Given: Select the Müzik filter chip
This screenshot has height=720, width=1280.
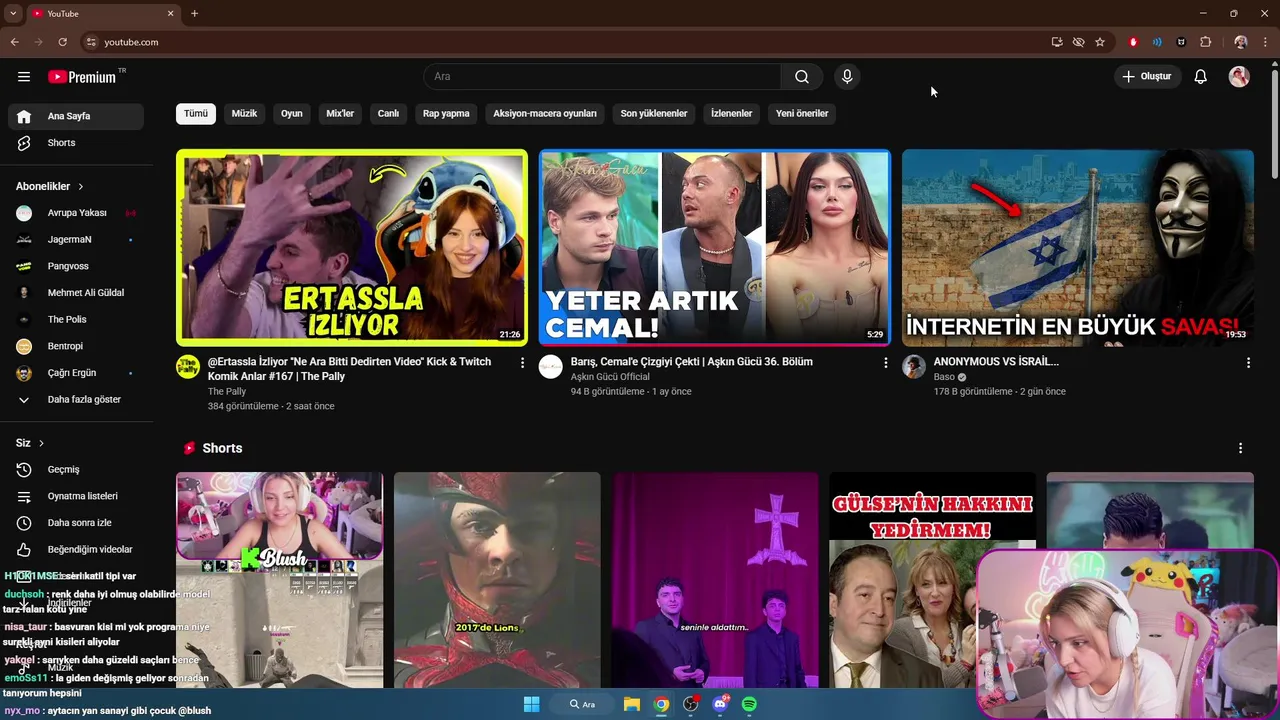Looking at the screenshot, I should (244, 113).
